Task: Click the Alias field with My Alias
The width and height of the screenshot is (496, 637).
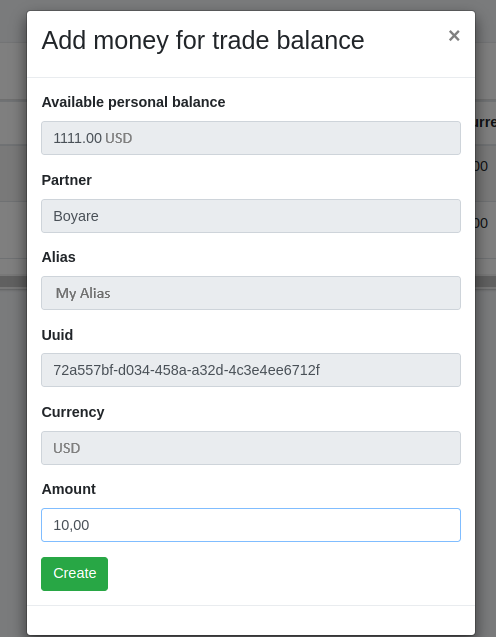Action: [251, 293]
